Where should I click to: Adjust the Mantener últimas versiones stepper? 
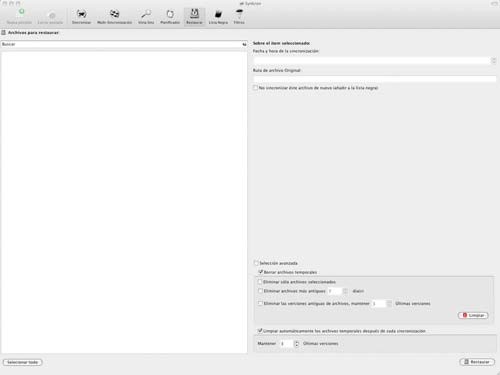coord(296,343)
